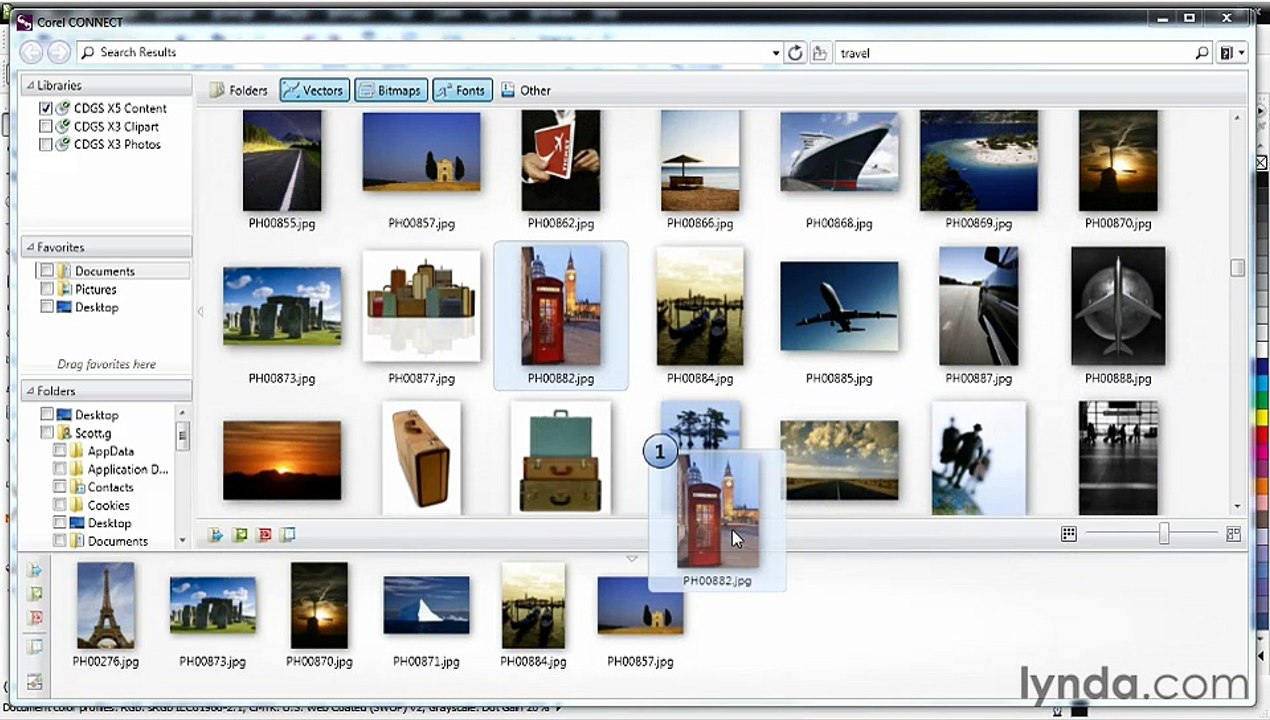The image size is (1270, 720).
Task: Click the magnifier icon in the travel search box
Action: pyautogui.click(x=1202, y=53)
